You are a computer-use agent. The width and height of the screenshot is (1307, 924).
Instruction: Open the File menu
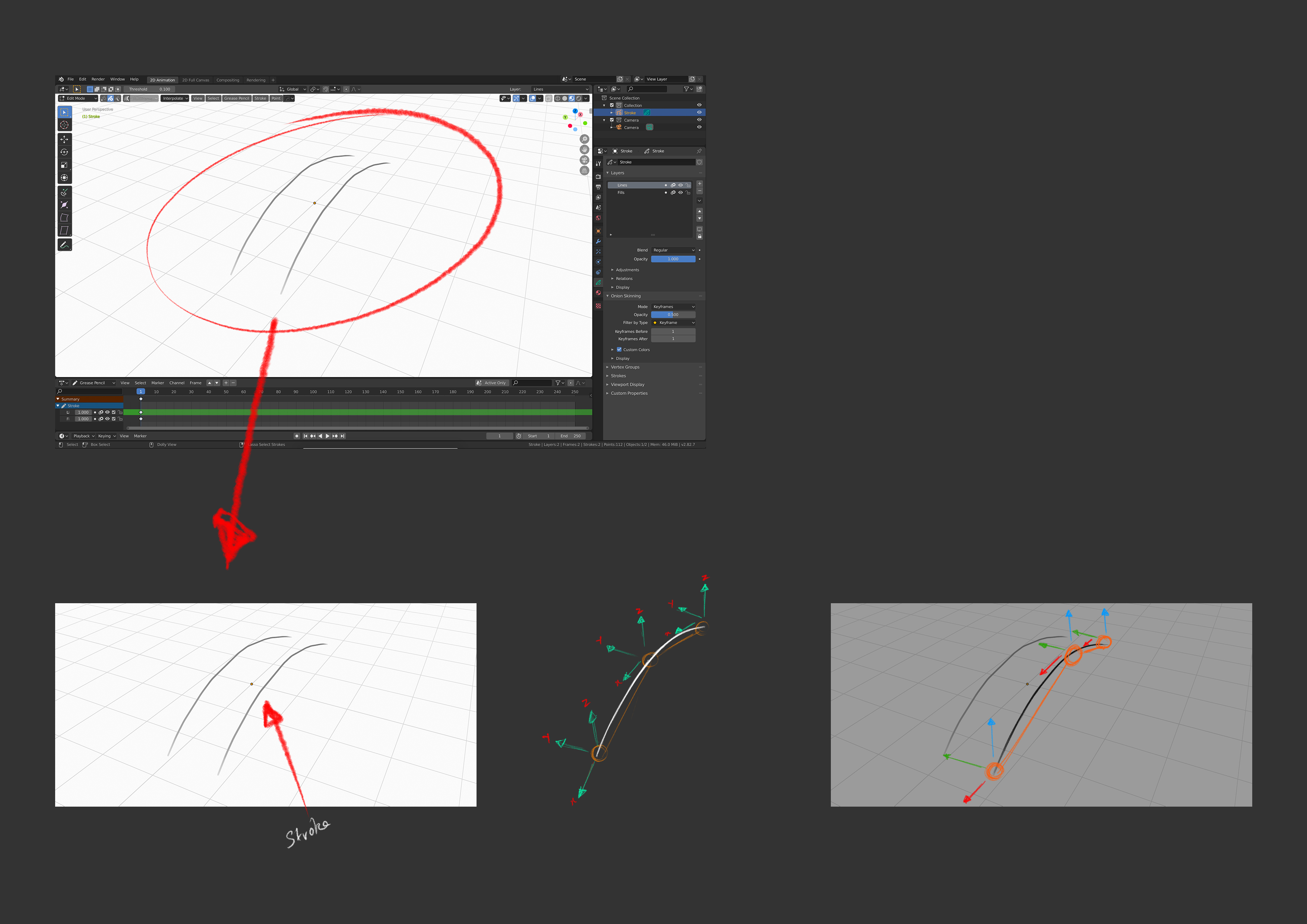point(70,79)
